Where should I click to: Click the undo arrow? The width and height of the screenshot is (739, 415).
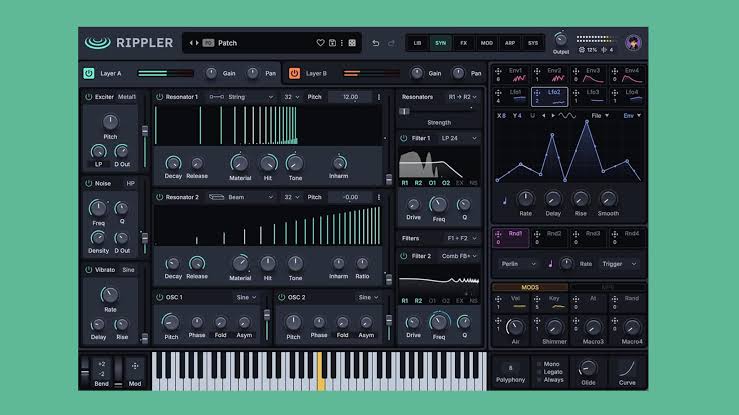[x=376, y=43]
